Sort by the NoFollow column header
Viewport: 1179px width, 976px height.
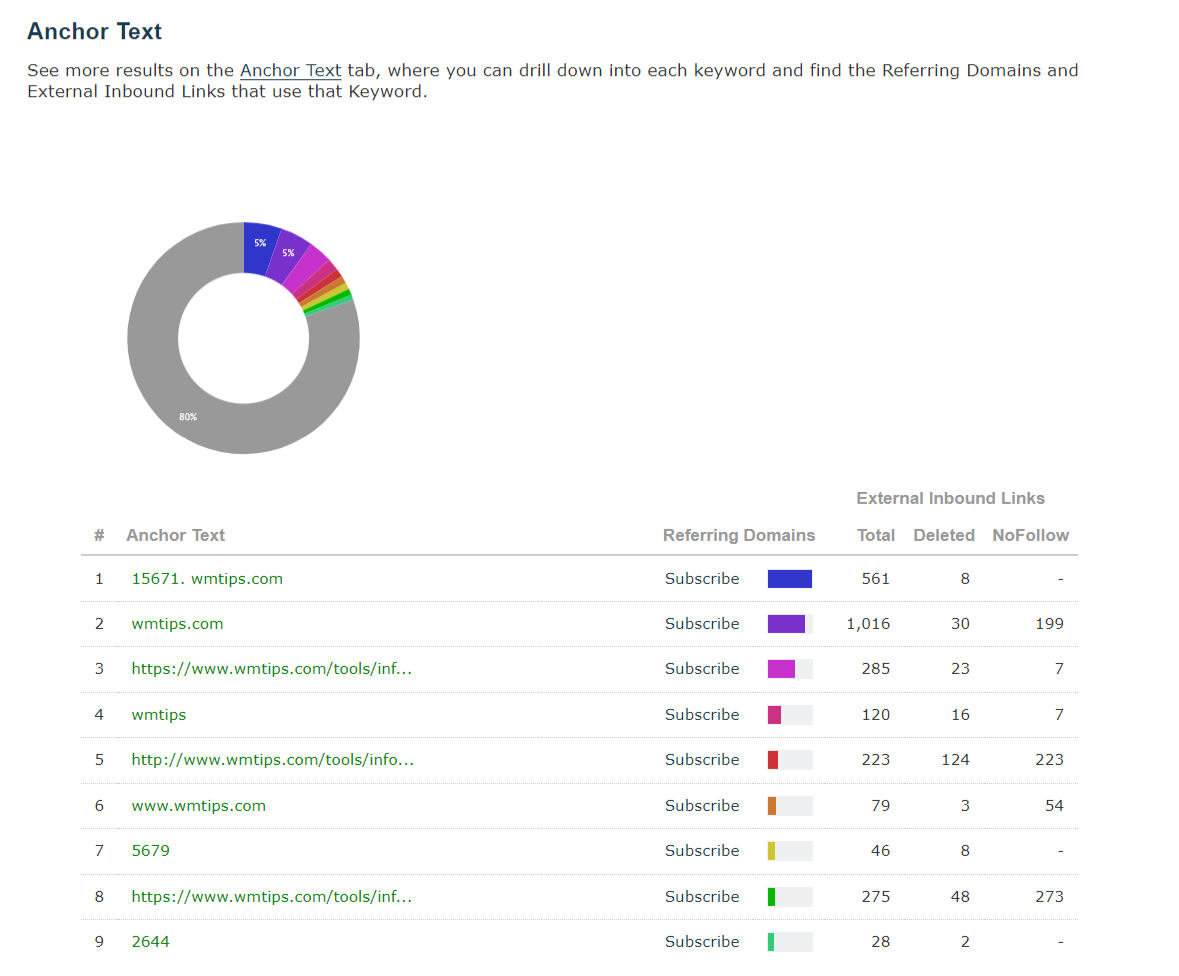[x=1030, y=535]
